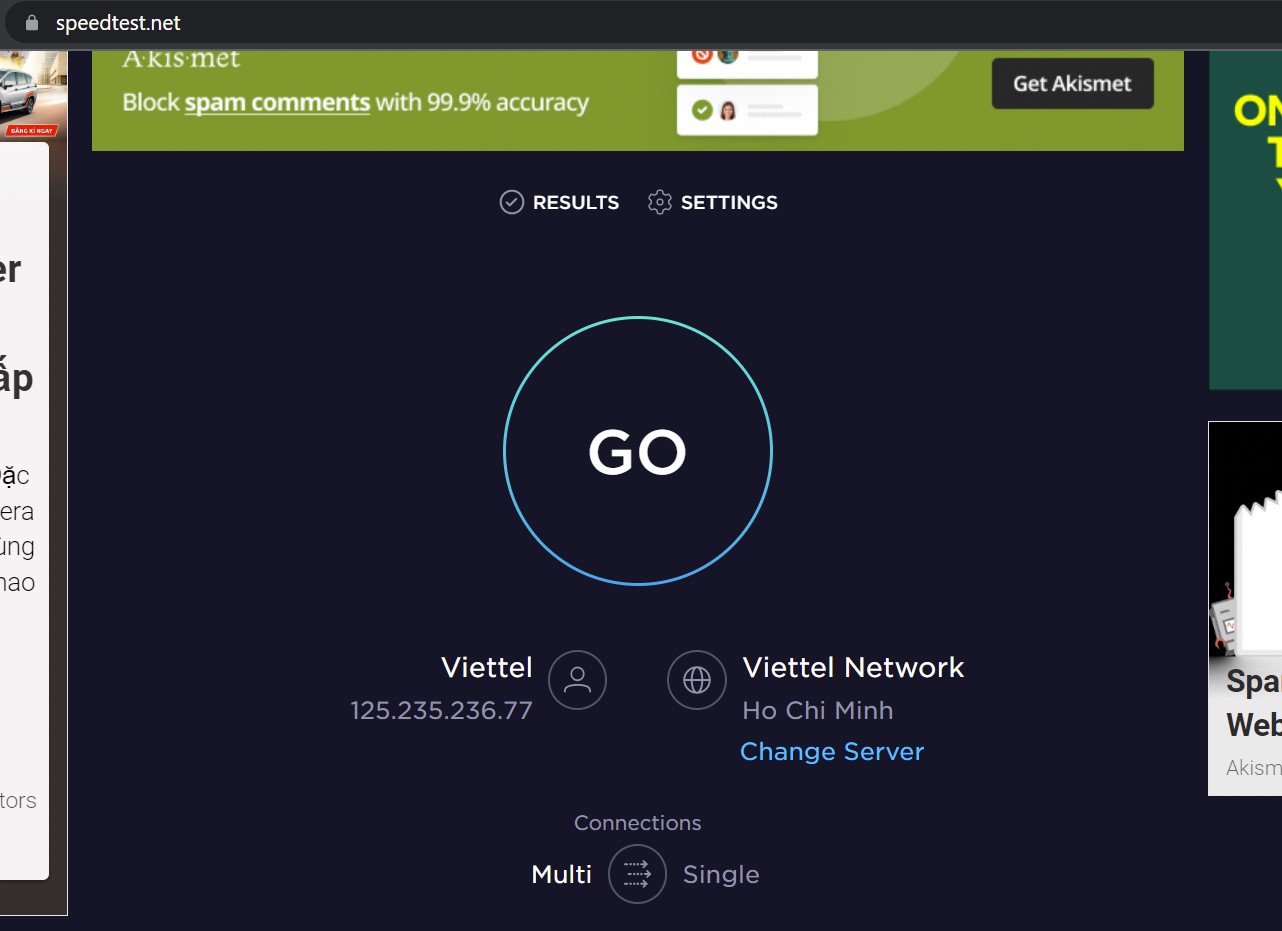
Task: Open the RESULTS text label
Action: pos(576,203)
